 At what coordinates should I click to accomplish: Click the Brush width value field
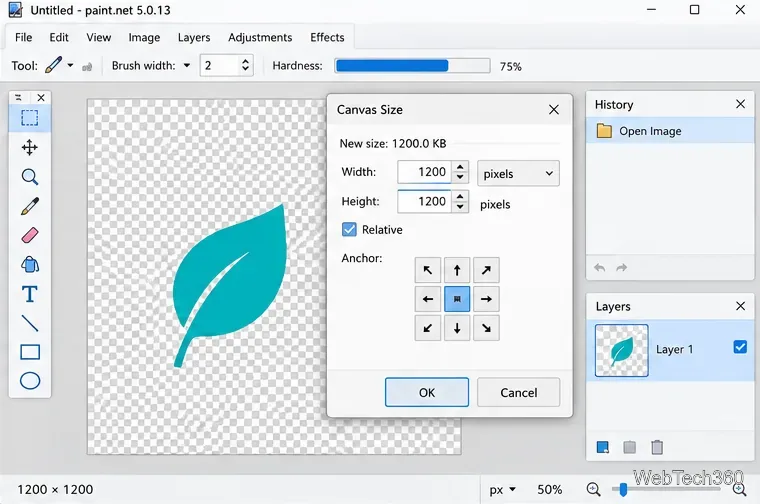[219, 65]
